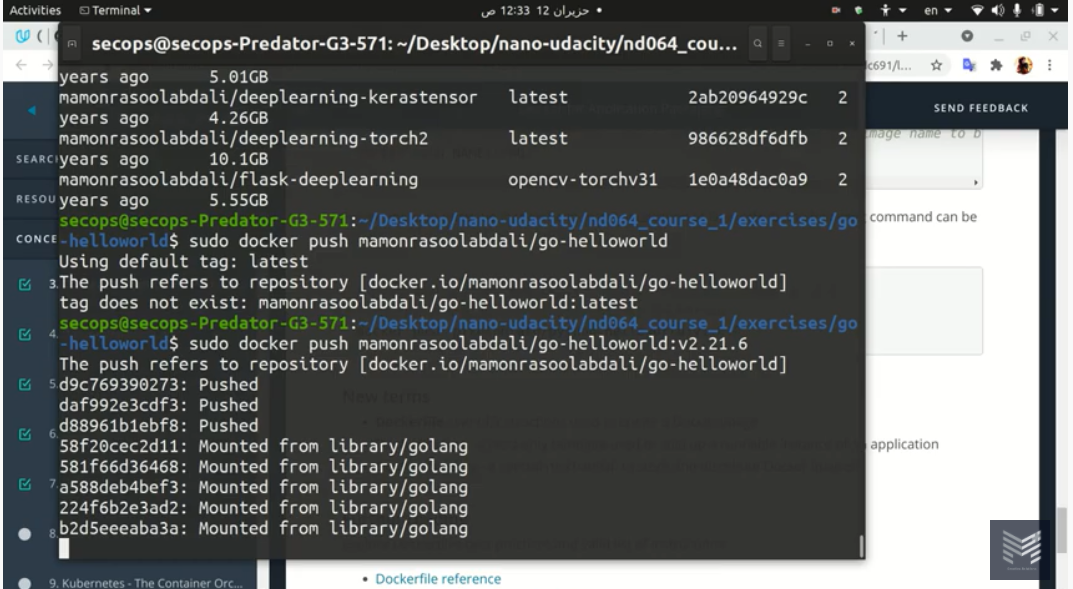Open the browser tab search dropdown circle

click(967, 36)
